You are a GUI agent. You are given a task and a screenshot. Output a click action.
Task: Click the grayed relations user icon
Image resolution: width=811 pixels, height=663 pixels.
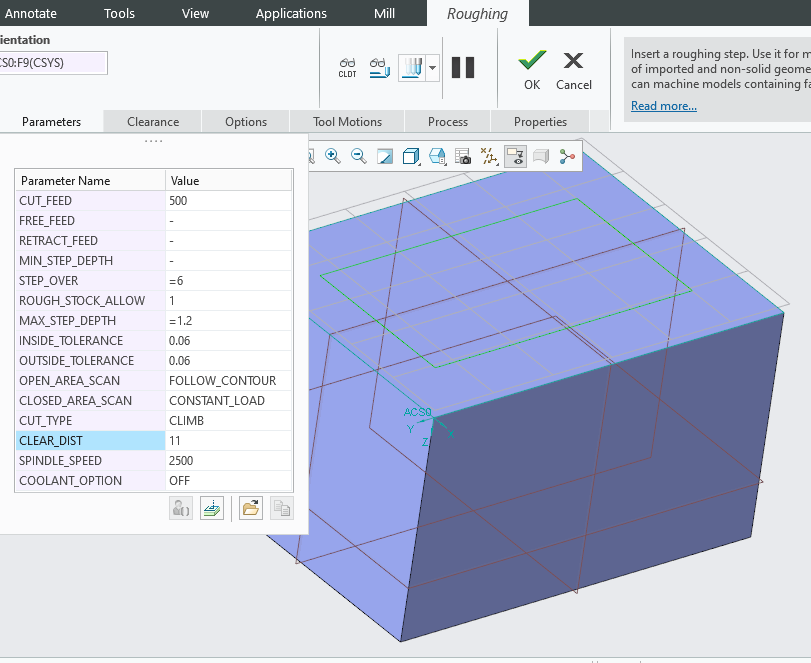click(x=181, y=508)
